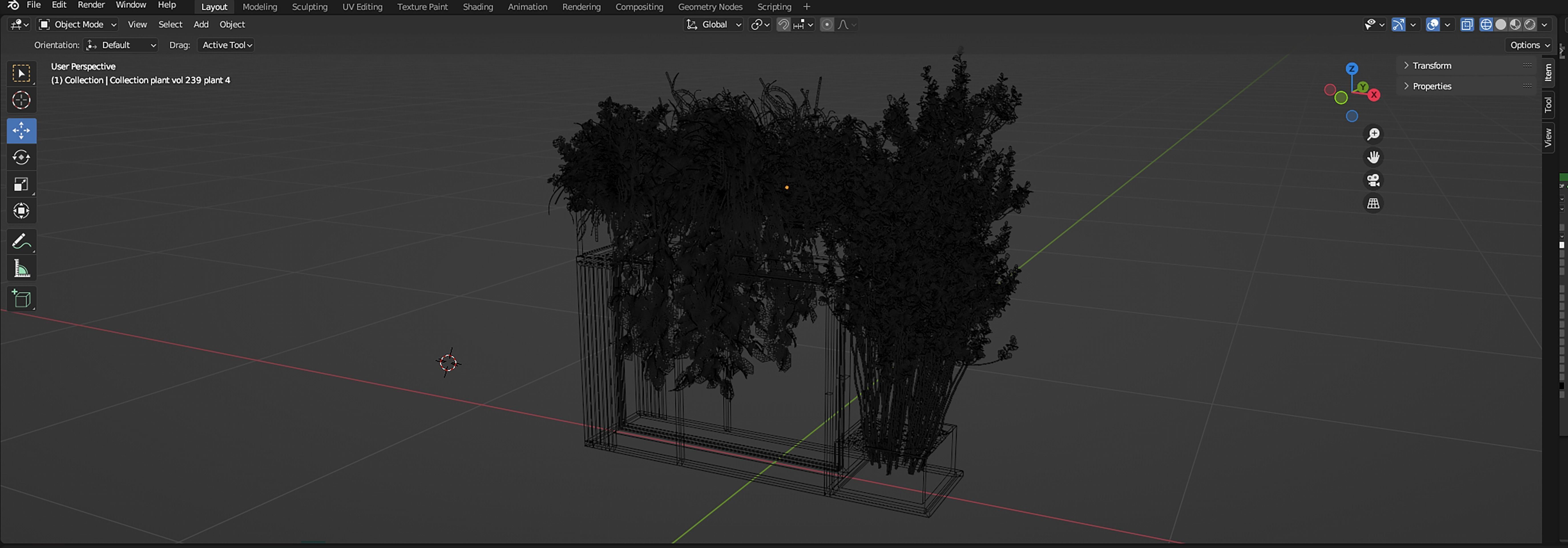The image size is (1568, 548).
Task: Toggle show gizmos button
Action: point(1399,24)
